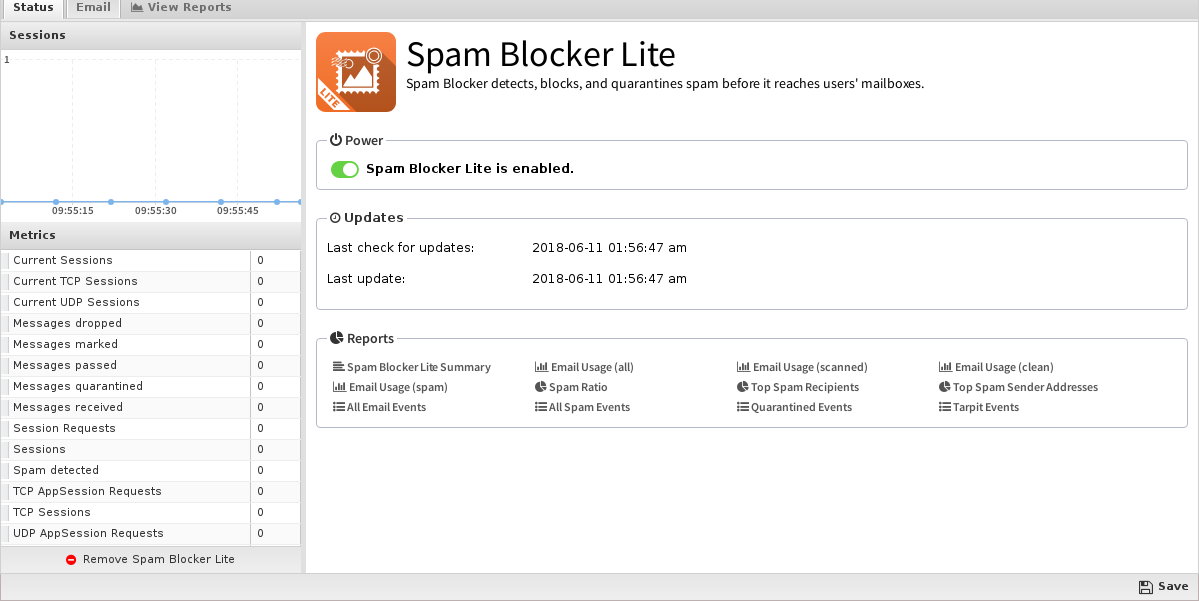Click bar chart icon for Email Usage (scanned)
1199x601 pixels.
[x=743, y=367]
